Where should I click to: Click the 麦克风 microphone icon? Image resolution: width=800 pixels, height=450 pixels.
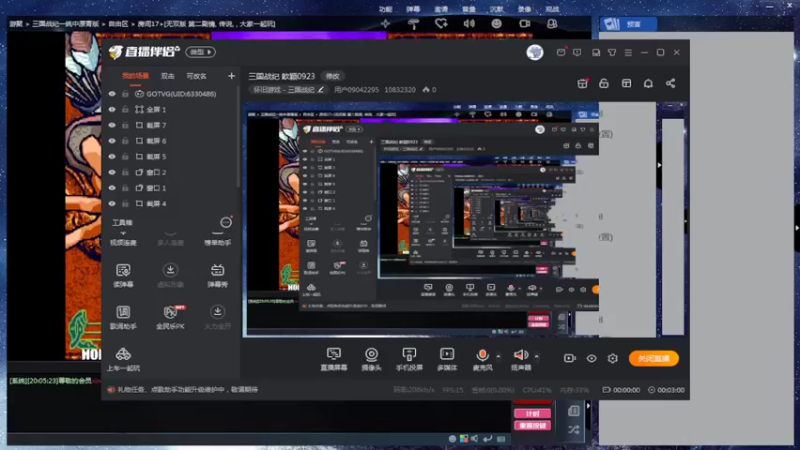pyautogui.click(x=482, y=355)
